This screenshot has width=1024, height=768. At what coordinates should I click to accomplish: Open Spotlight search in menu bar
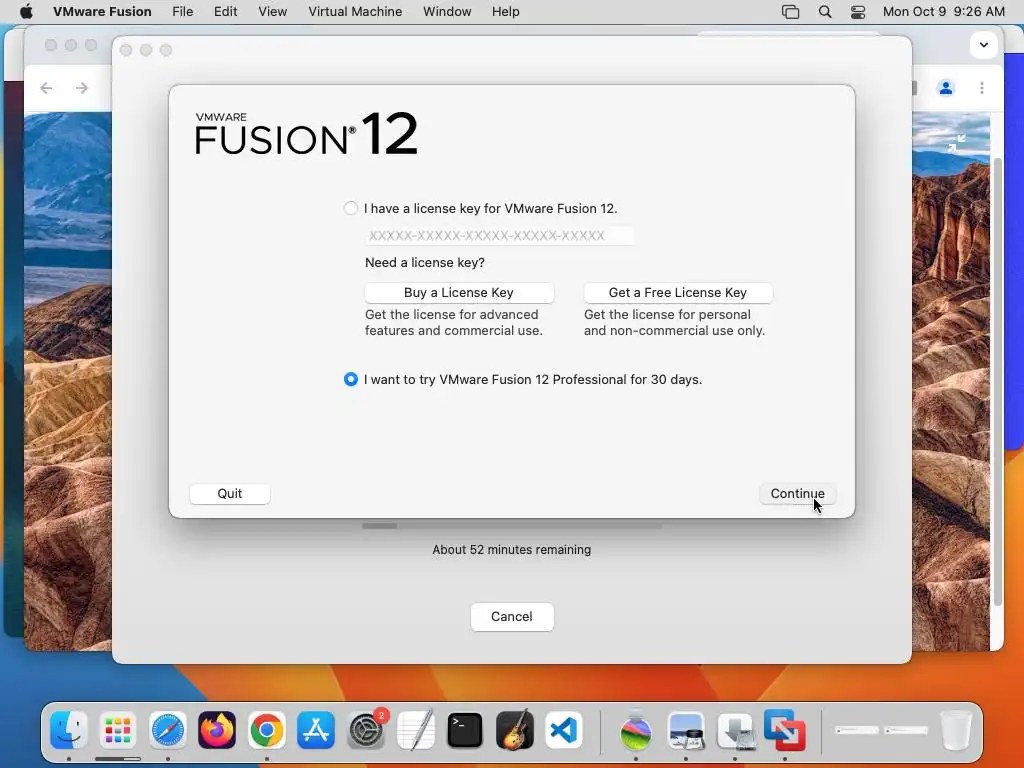click(x=825, y=11)
